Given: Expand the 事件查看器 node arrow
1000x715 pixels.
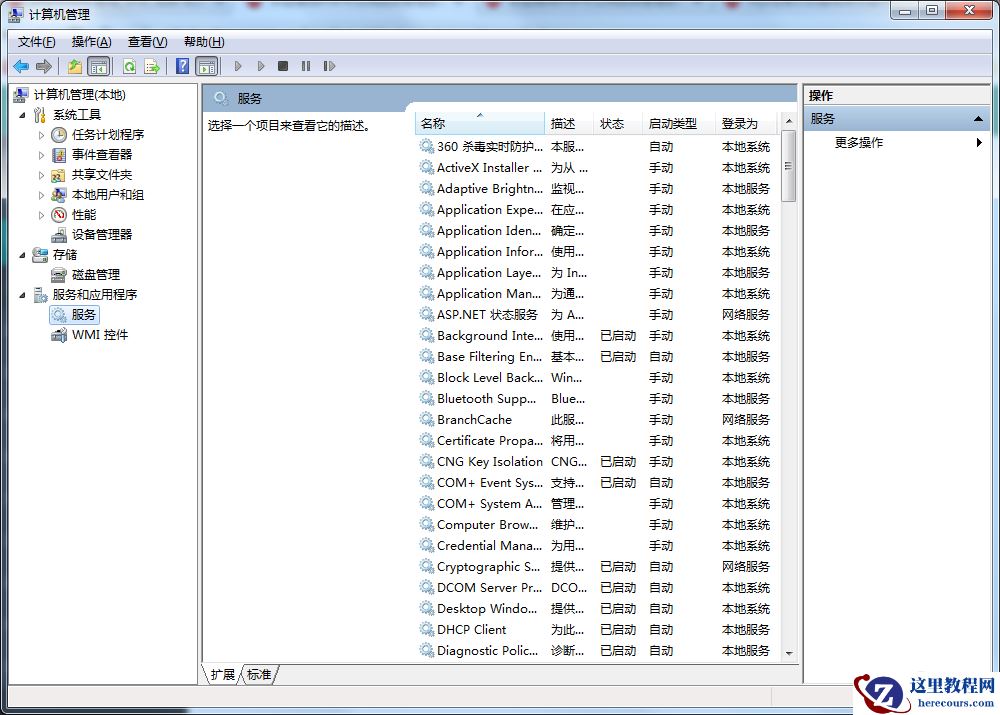Looking at the screenshot, I should click(41, 155).
